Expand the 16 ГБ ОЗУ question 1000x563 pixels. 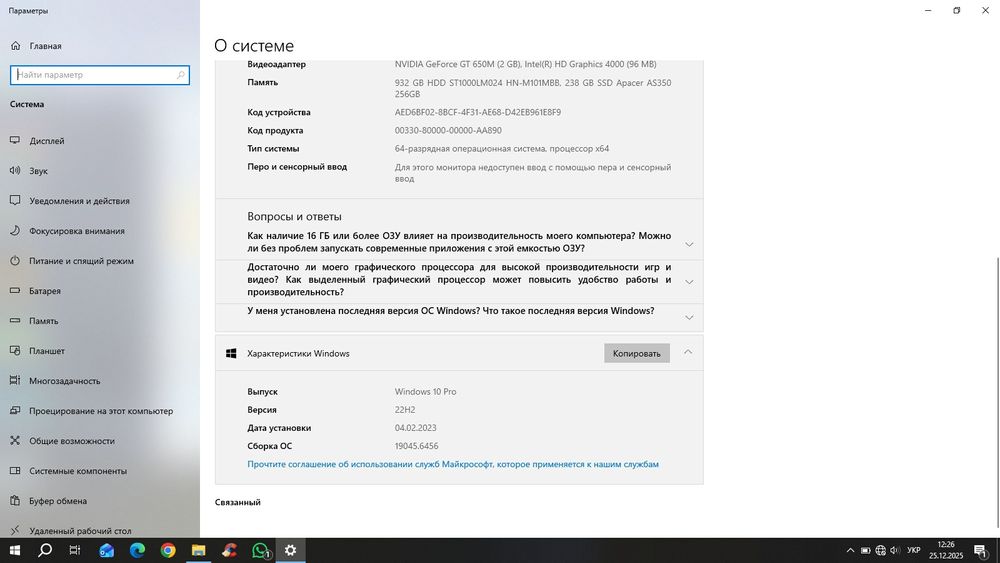click(x=689, y=244)
